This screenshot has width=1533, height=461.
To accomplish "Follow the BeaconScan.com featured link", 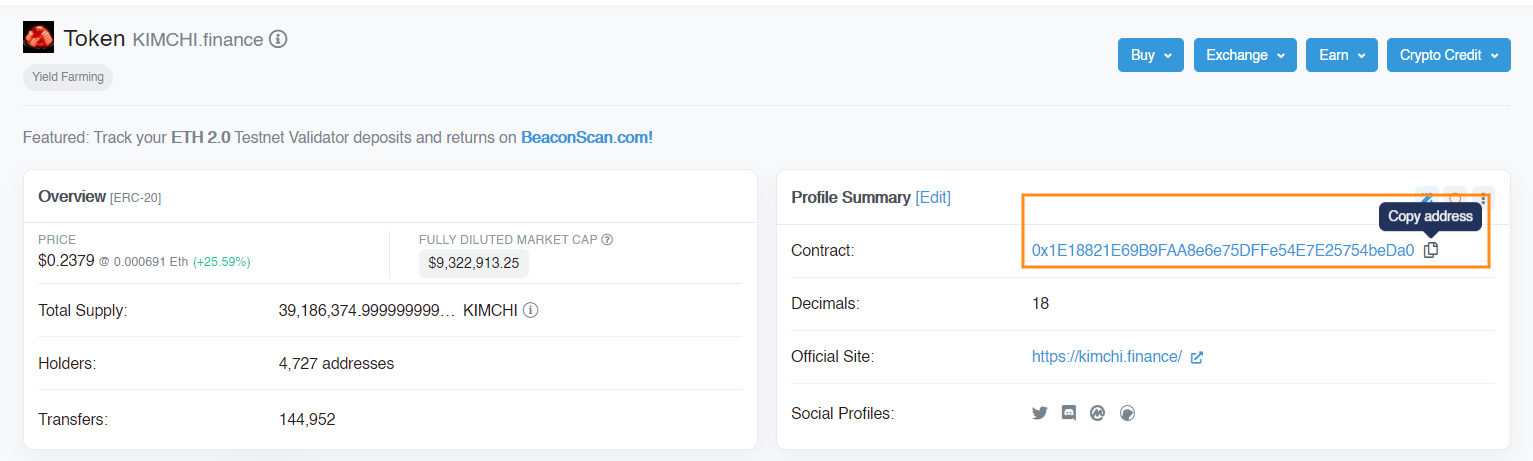I will pyautogui.click(x=587, y=137).
